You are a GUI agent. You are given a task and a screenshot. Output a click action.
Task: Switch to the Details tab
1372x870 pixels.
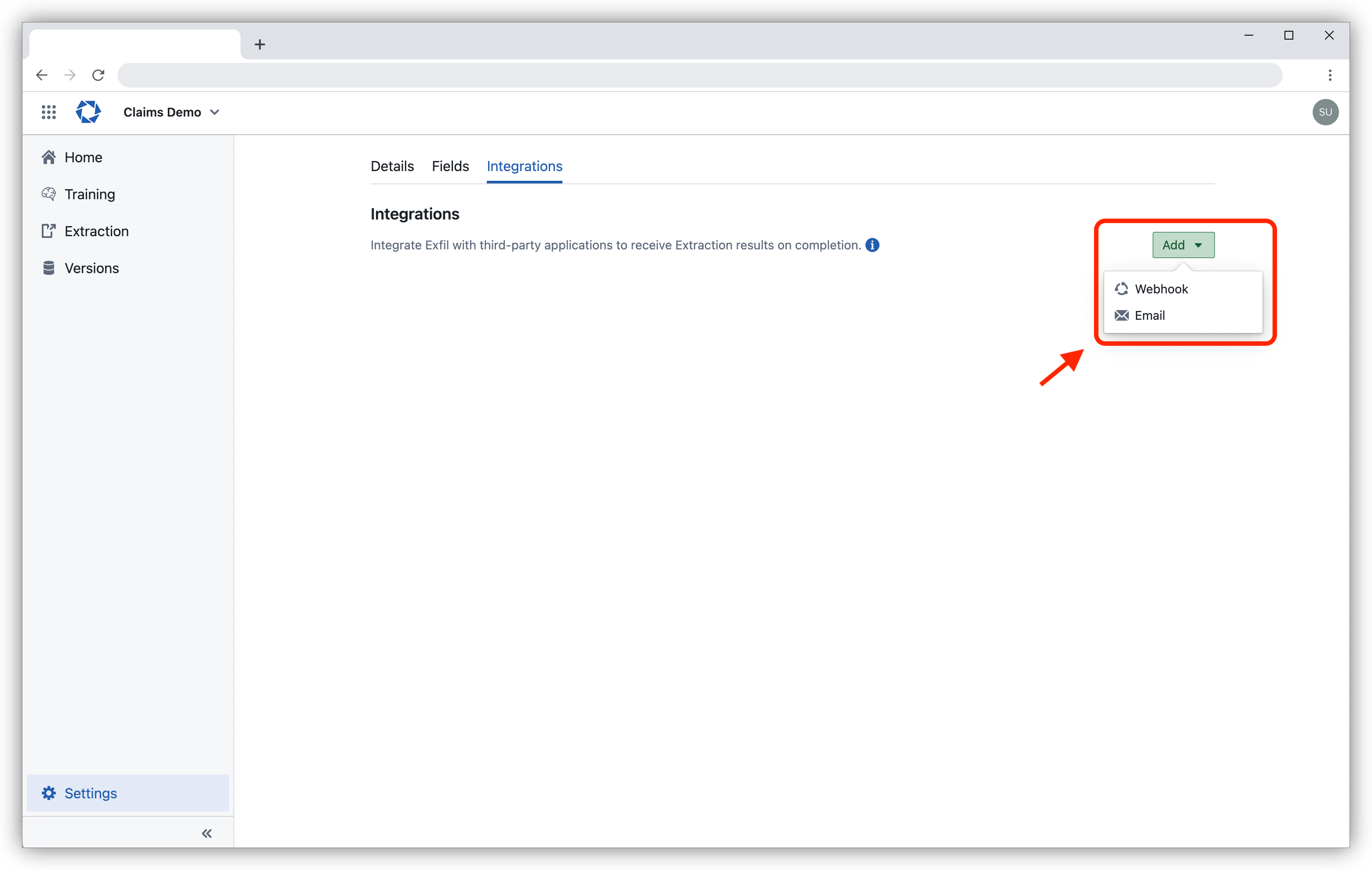[x=392, y=166]
